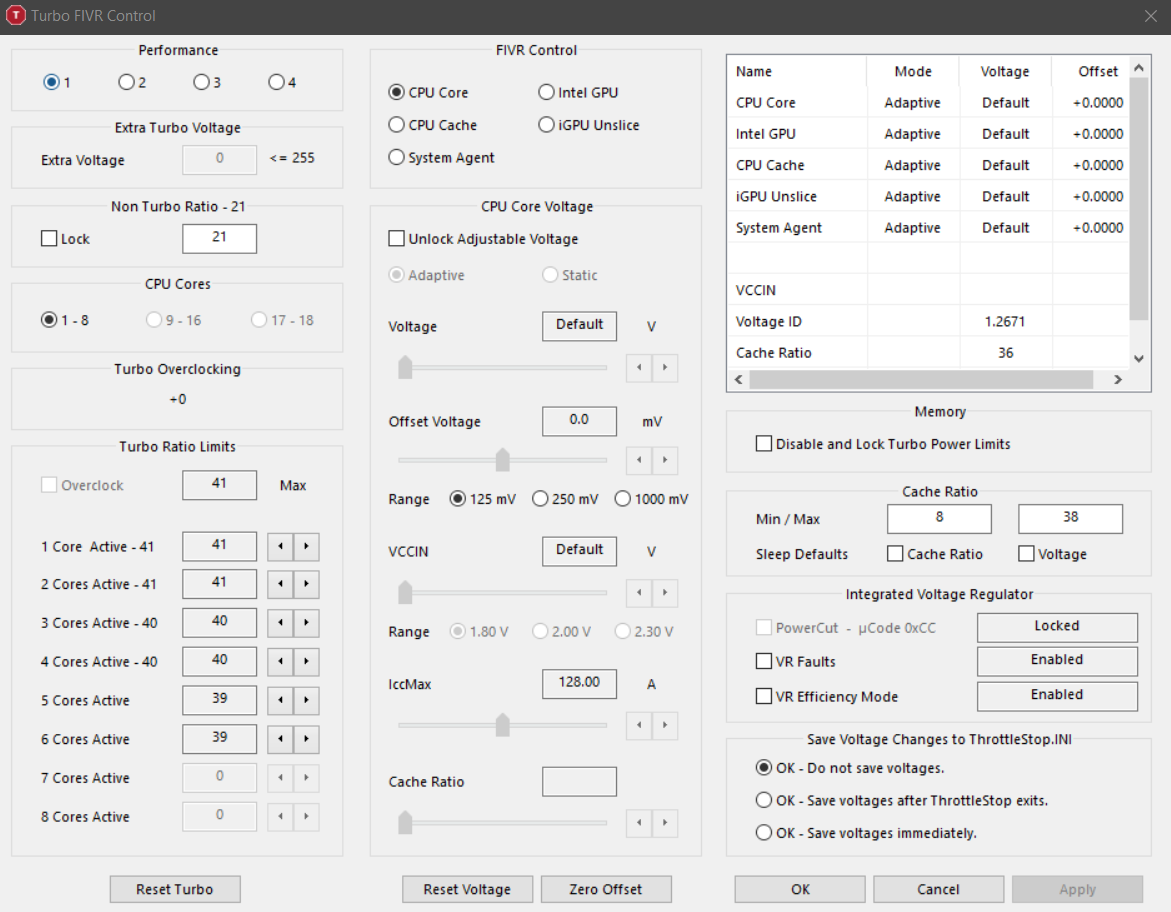Click VR Faults Enabled status button
The image size is (1171, 912).
point(1057,660)
